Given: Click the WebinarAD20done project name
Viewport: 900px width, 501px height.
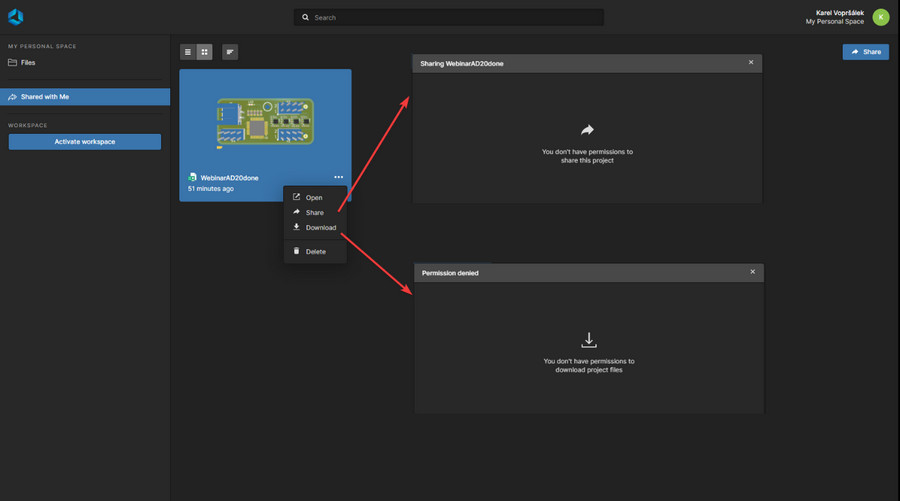Looking at the screenshot, I should coord(229,178).
